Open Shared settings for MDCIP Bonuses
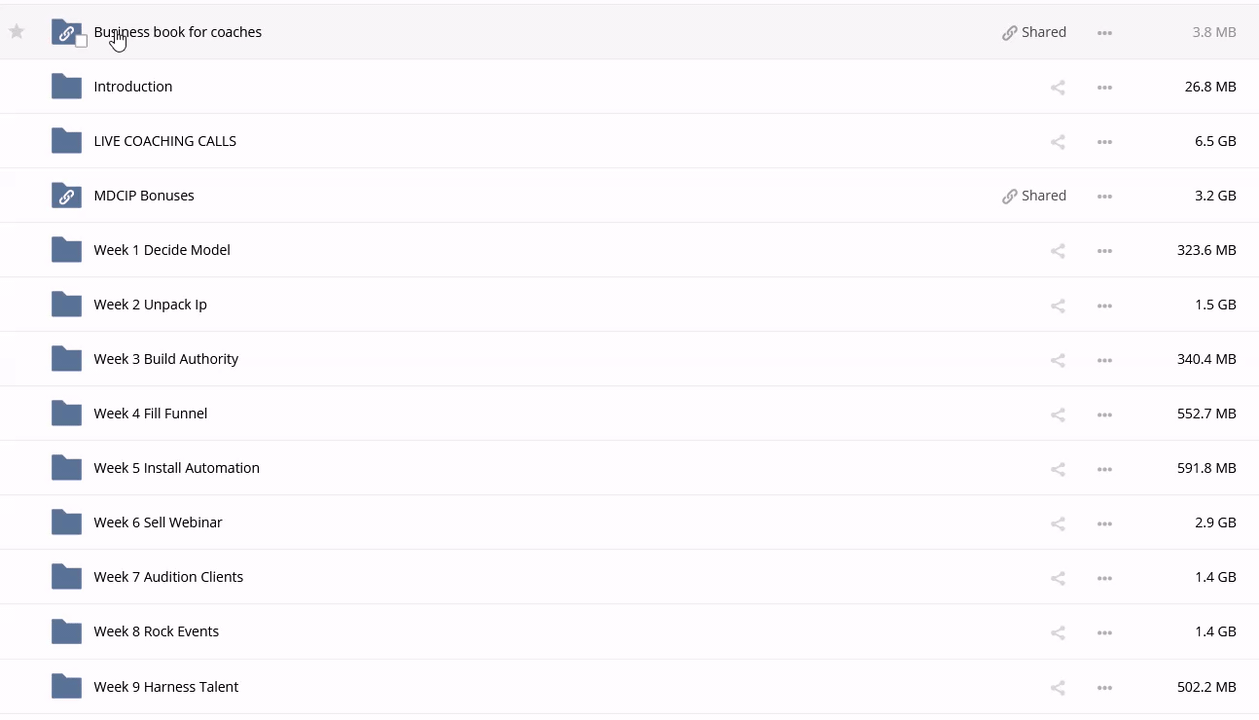This screenshot has height=720, width=1259. (x=1034, y=196)
